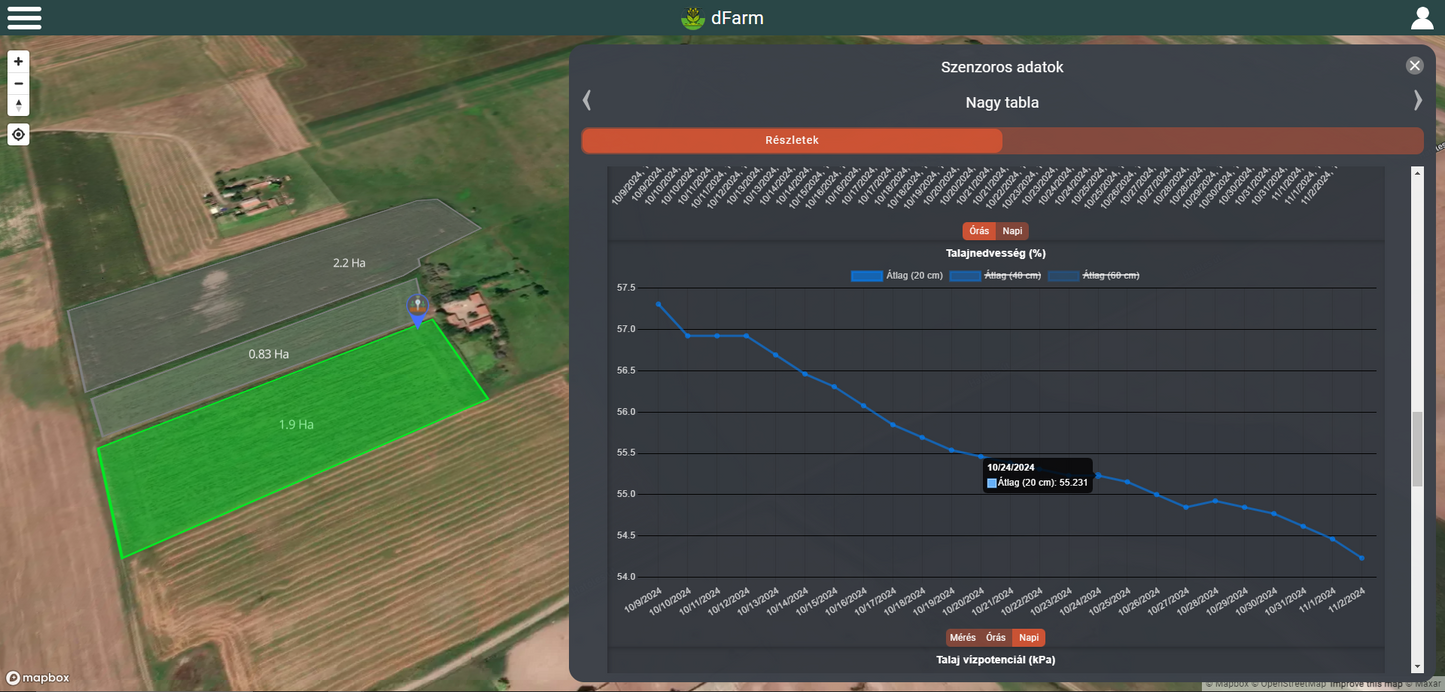Select Napi view above Talajnedvesség chart
The width and height of the screenshot is (1445, 692).
tap(1012, 231)
